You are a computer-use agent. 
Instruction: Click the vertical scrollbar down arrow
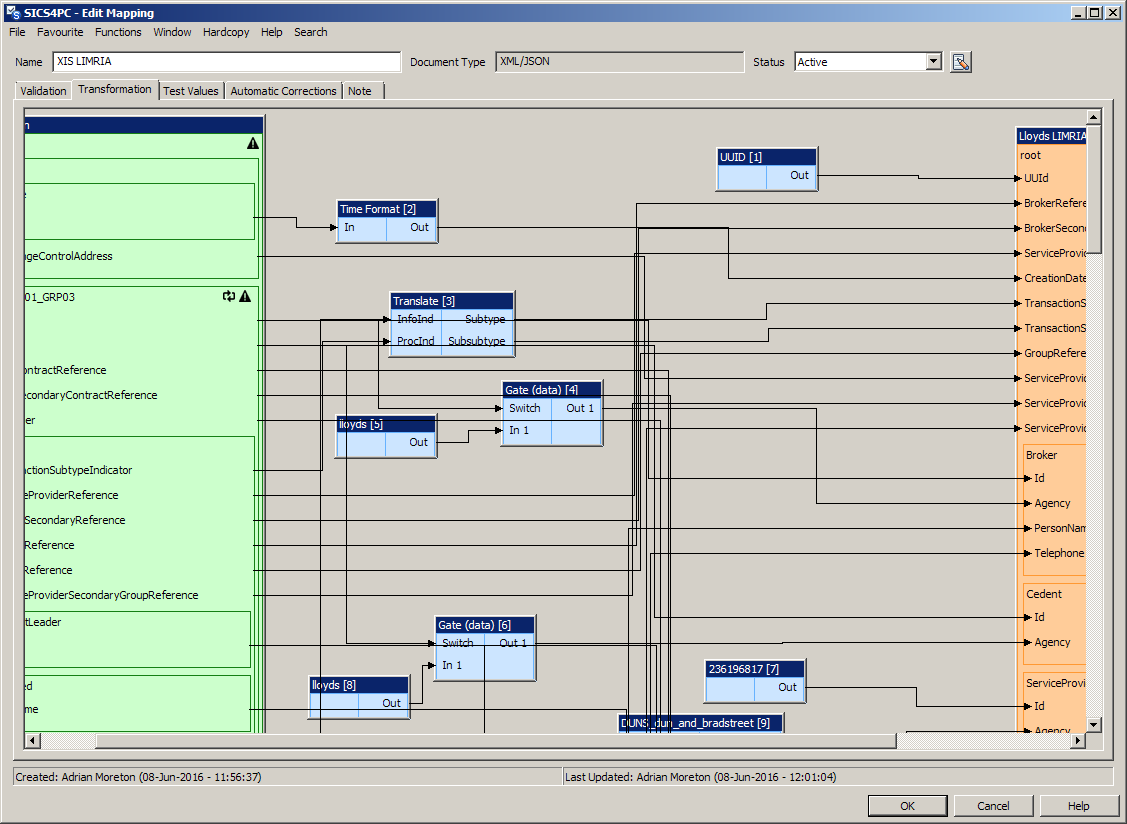(x=1093, y=724)
